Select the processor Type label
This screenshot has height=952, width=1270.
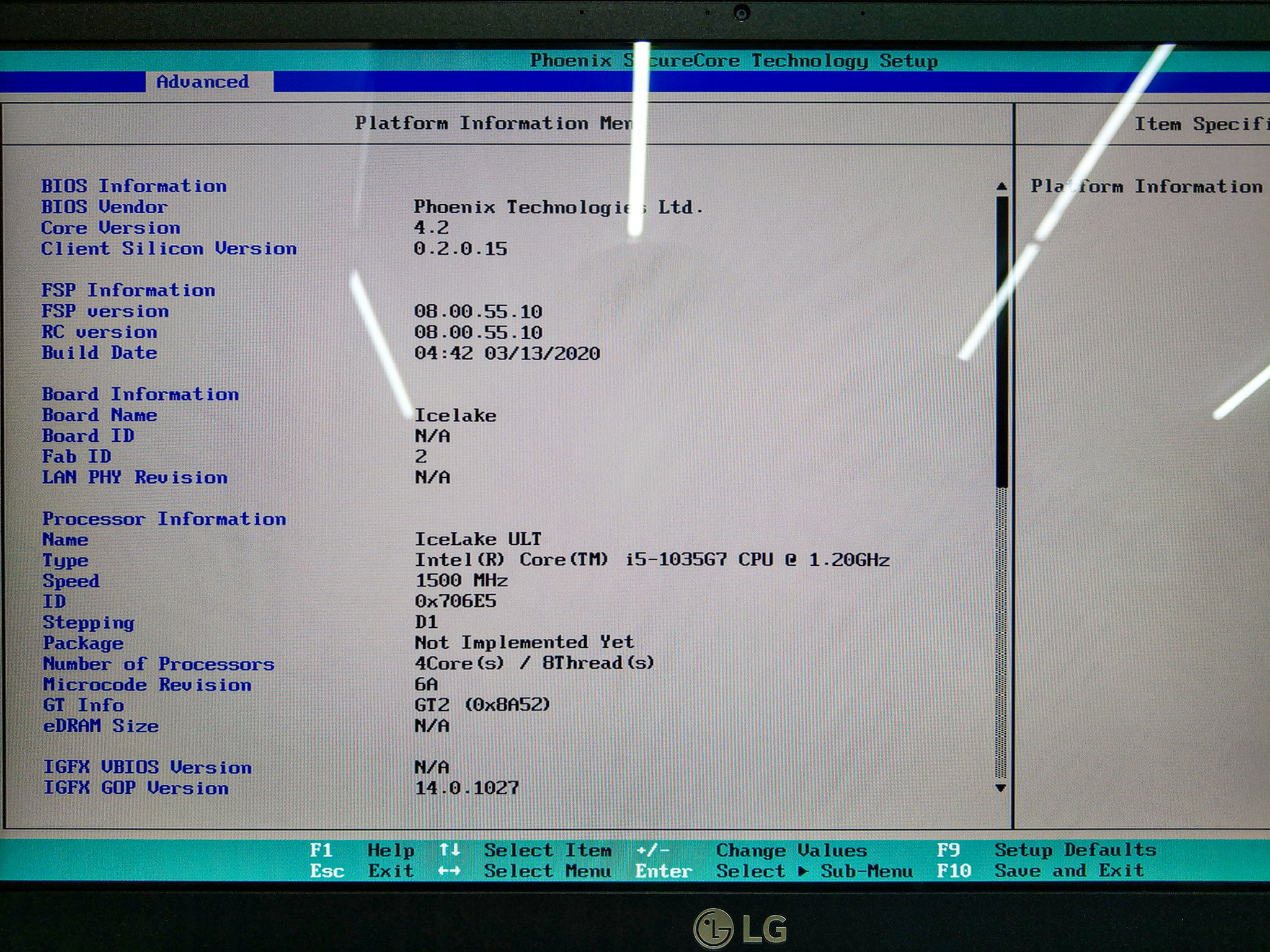coord(65,561)
